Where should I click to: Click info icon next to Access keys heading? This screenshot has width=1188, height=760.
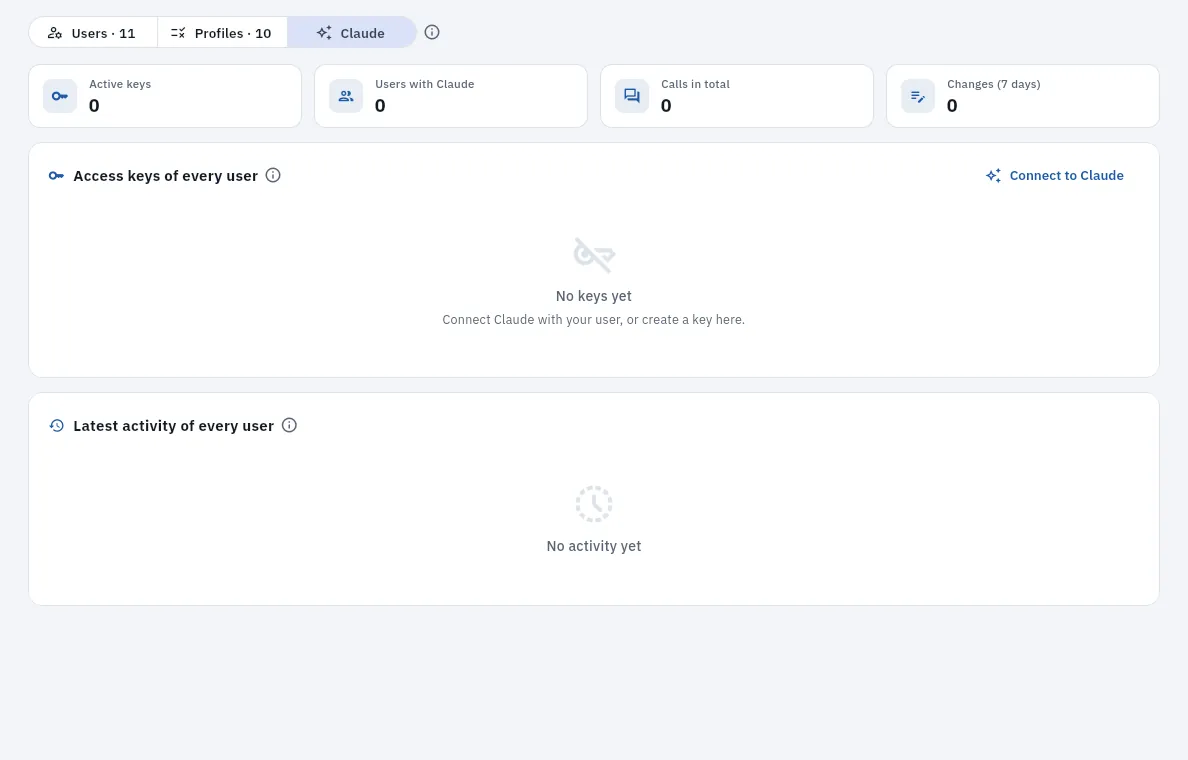coord(274,175)
